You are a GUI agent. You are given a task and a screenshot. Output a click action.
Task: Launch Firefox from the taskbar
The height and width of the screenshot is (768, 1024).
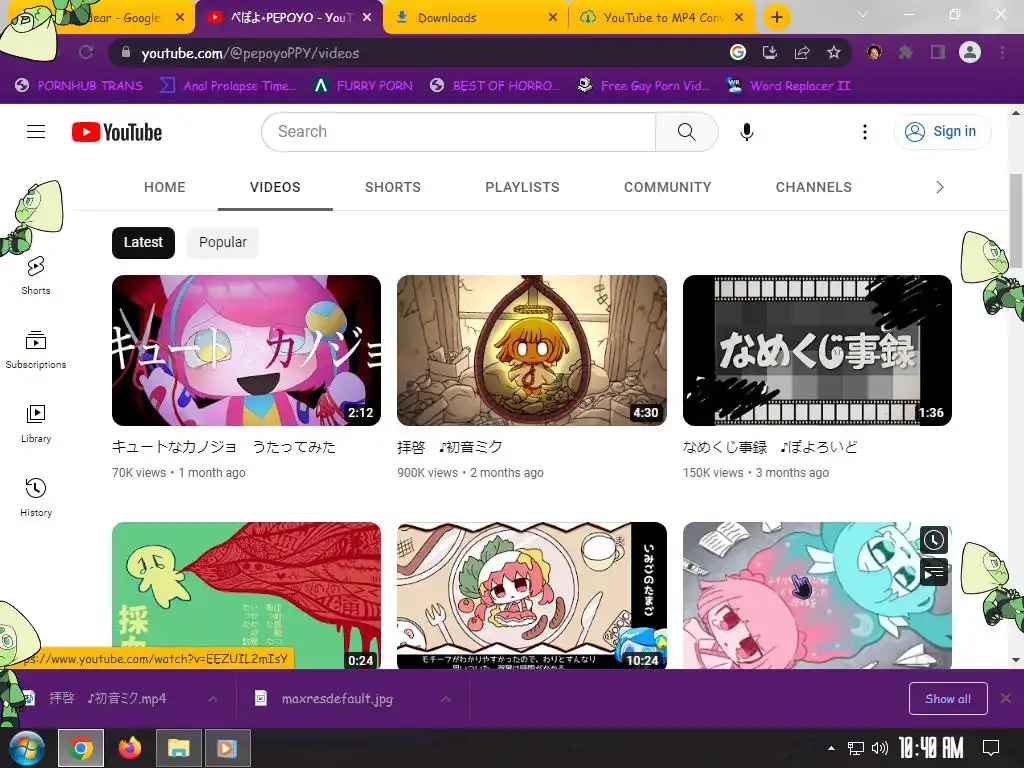click(x=129, y=748)
